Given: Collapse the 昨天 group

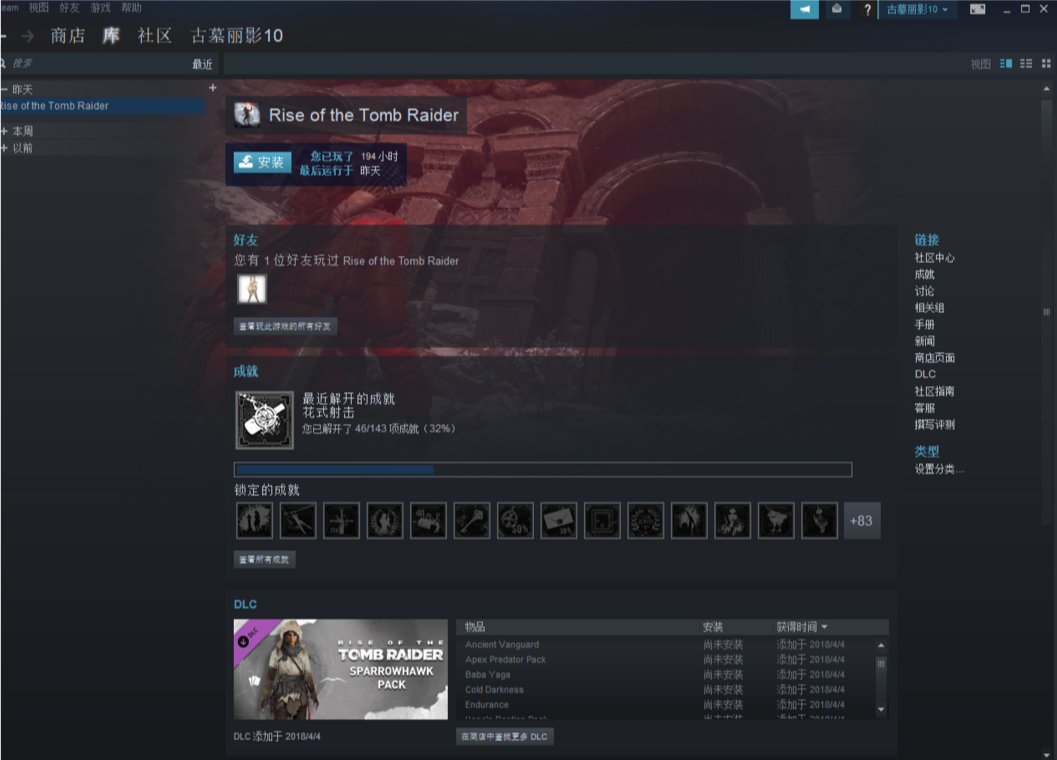Looking at the screenshot, I should point(5,89).
